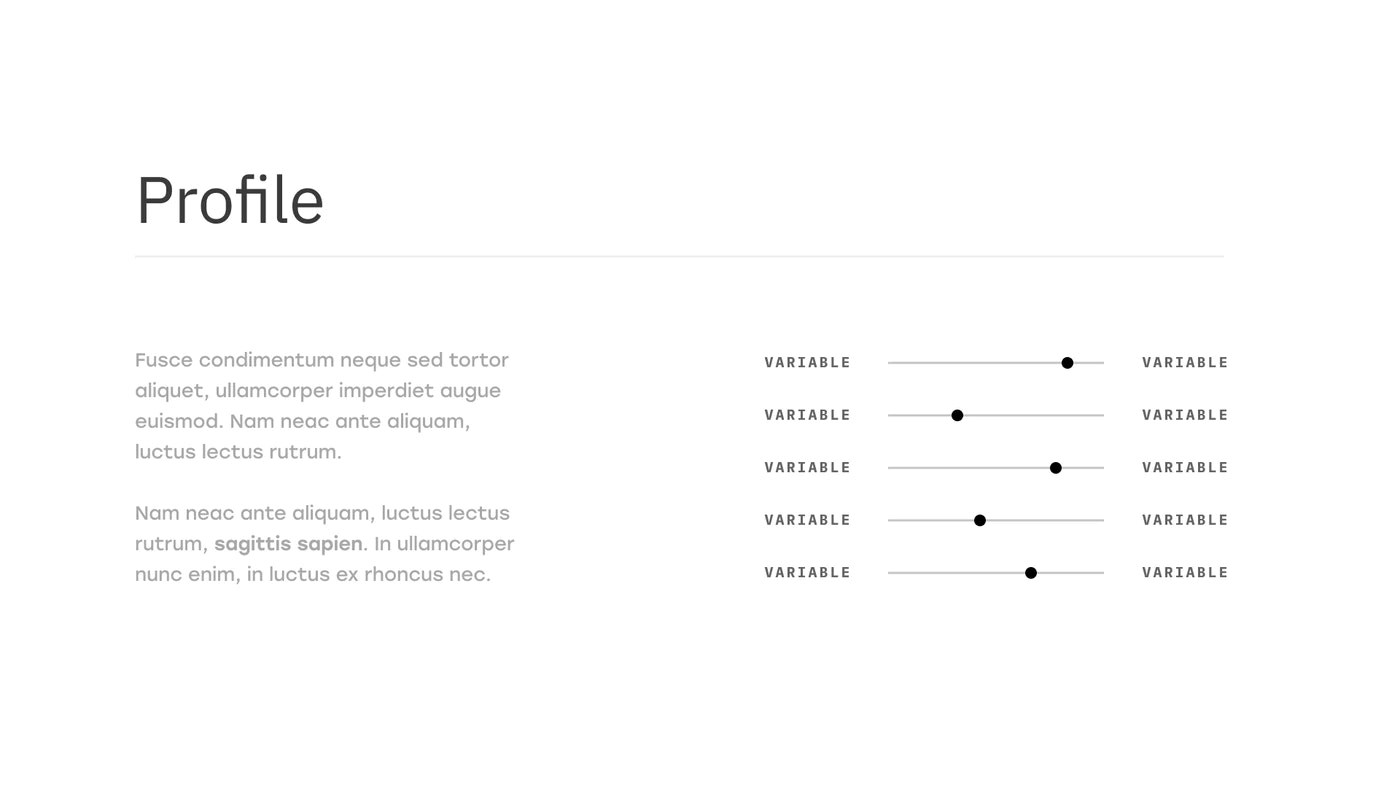Click the bold 'sagittis sapien' text

288,544
